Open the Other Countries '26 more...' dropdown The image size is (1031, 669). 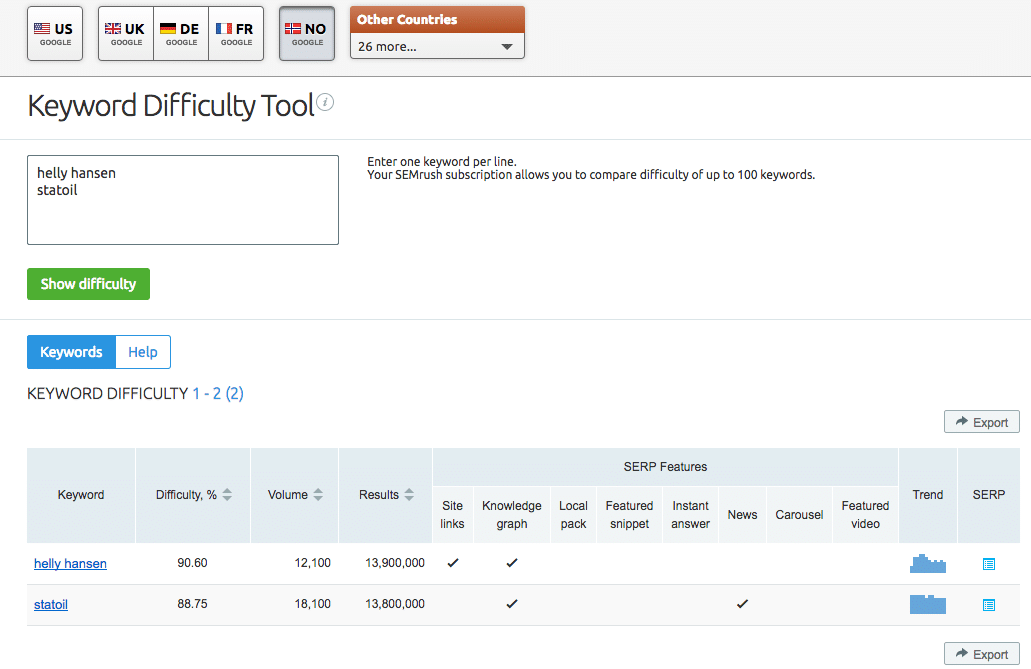tap(437, 47)
